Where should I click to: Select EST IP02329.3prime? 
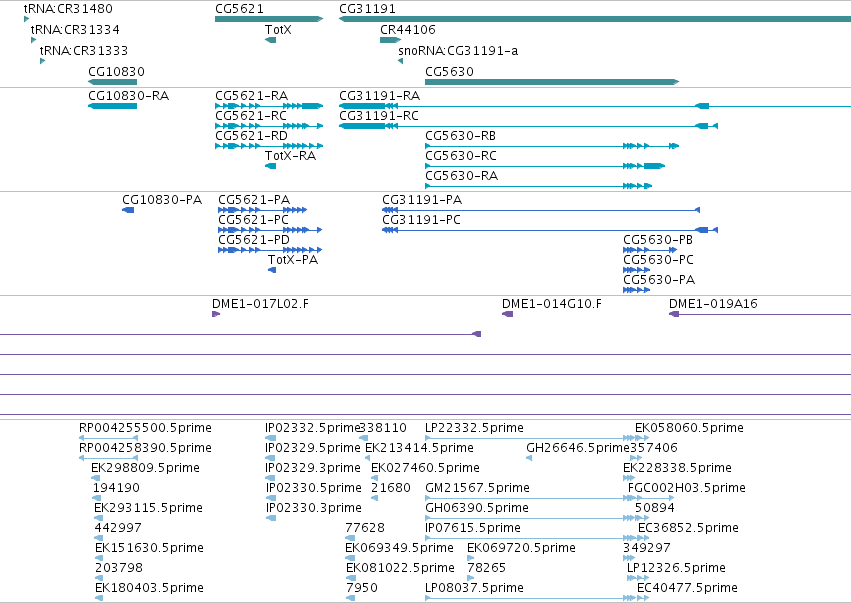pos(270,479)
